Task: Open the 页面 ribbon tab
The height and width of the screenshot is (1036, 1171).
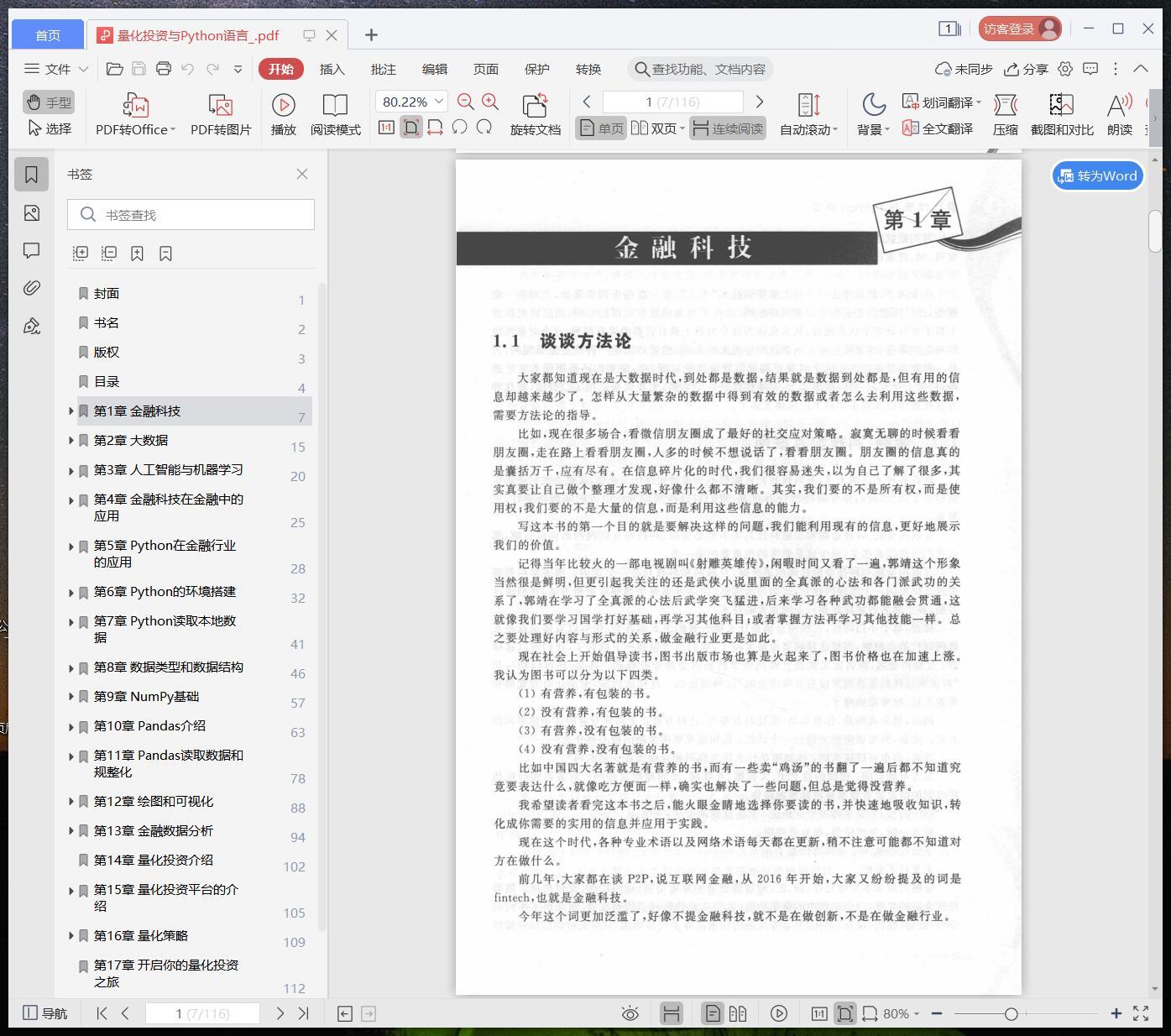Action: (x=486, y=69)
